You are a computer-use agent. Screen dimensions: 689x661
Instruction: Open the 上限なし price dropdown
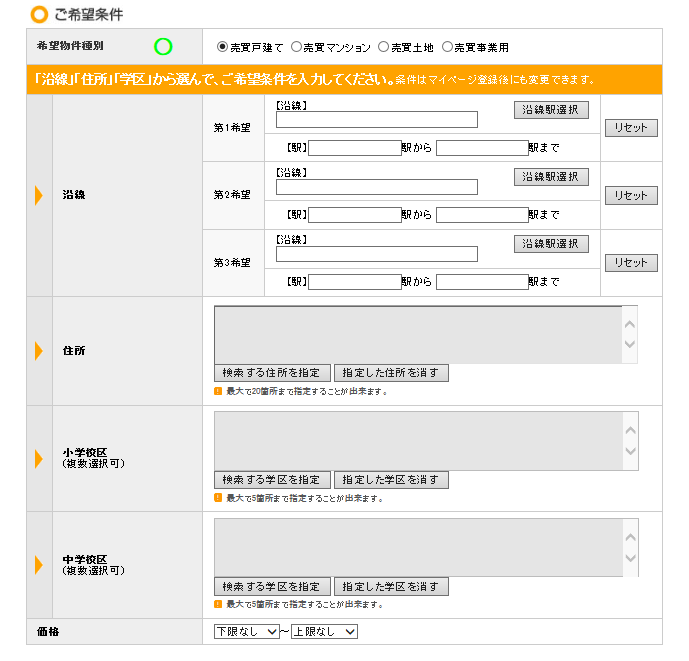[324, 631]
